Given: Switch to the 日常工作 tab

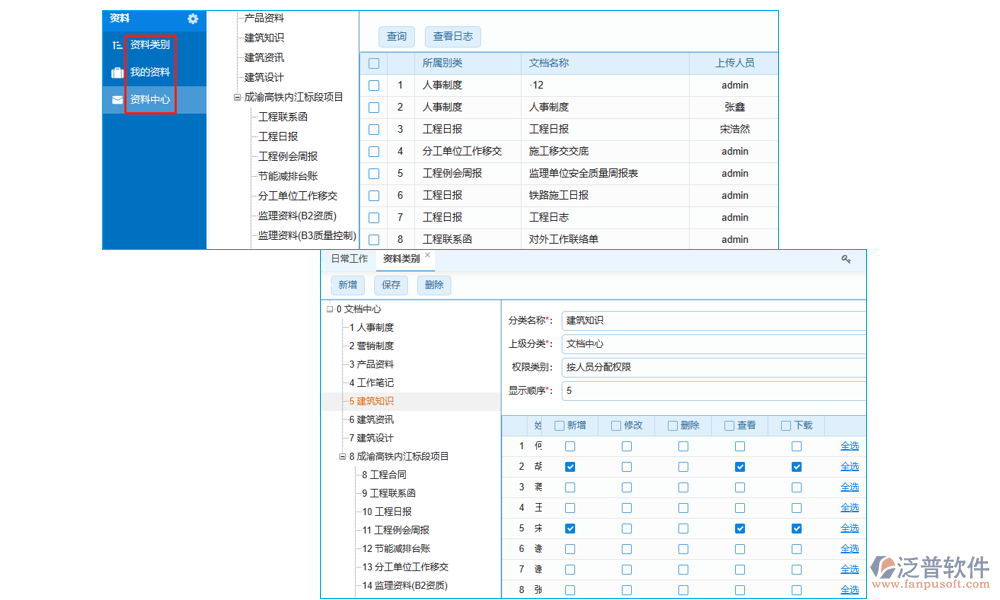Looking at the screenshot, I should (x=349, y=258).
